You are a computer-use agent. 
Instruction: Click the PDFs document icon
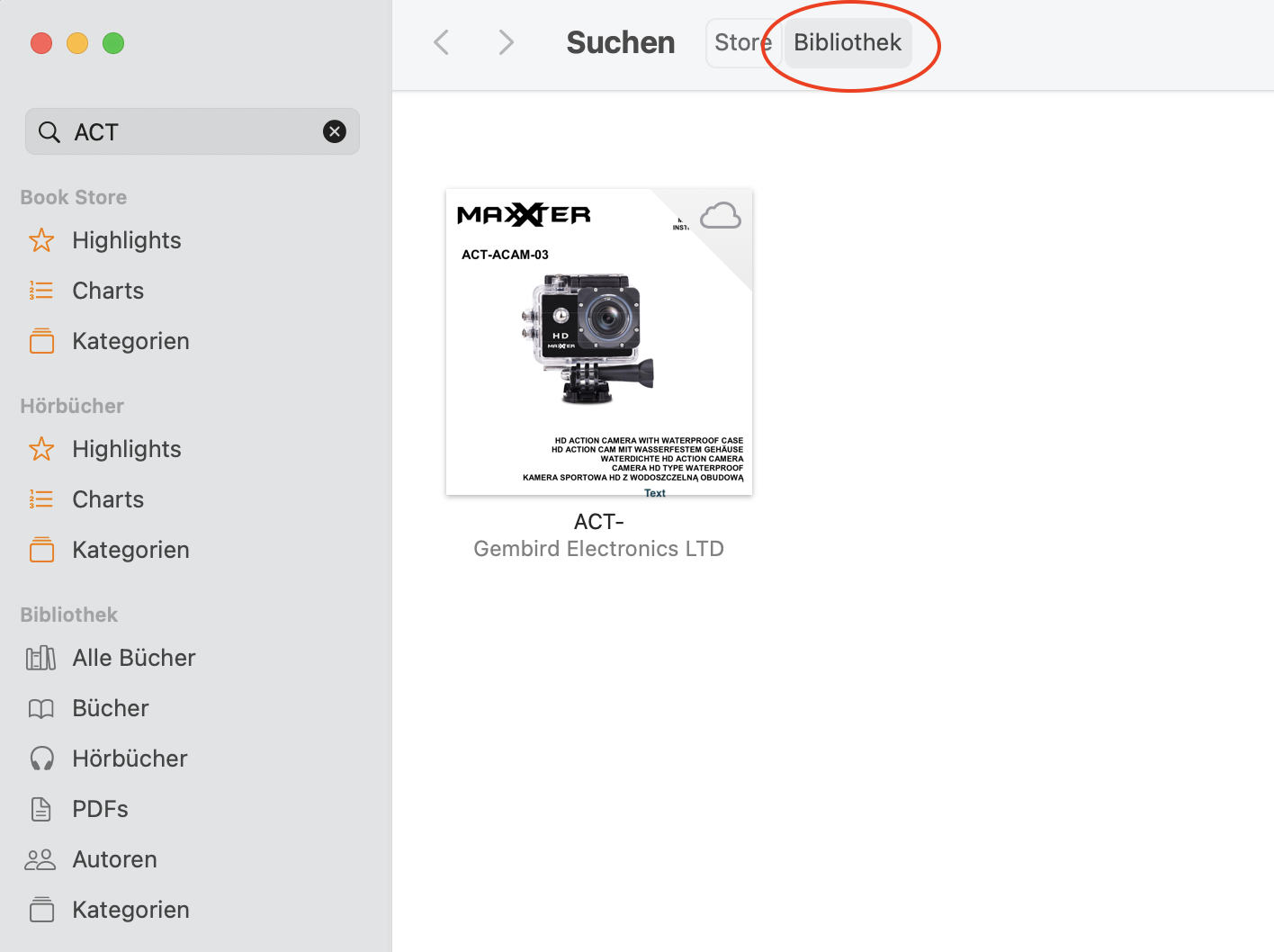tap(41, 809)
